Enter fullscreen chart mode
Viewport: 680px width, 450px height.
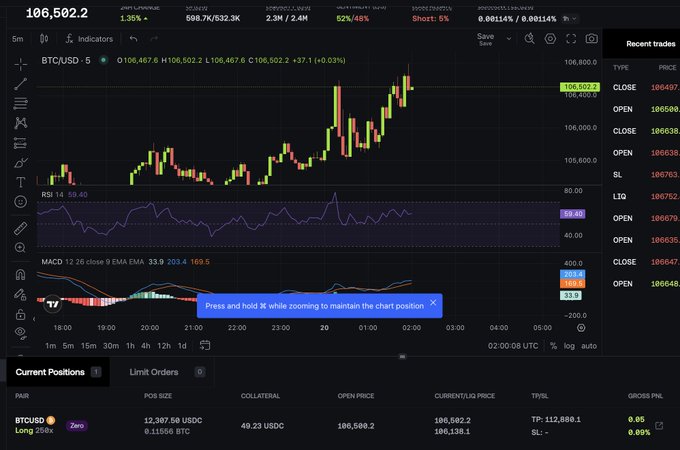[571, 39]
